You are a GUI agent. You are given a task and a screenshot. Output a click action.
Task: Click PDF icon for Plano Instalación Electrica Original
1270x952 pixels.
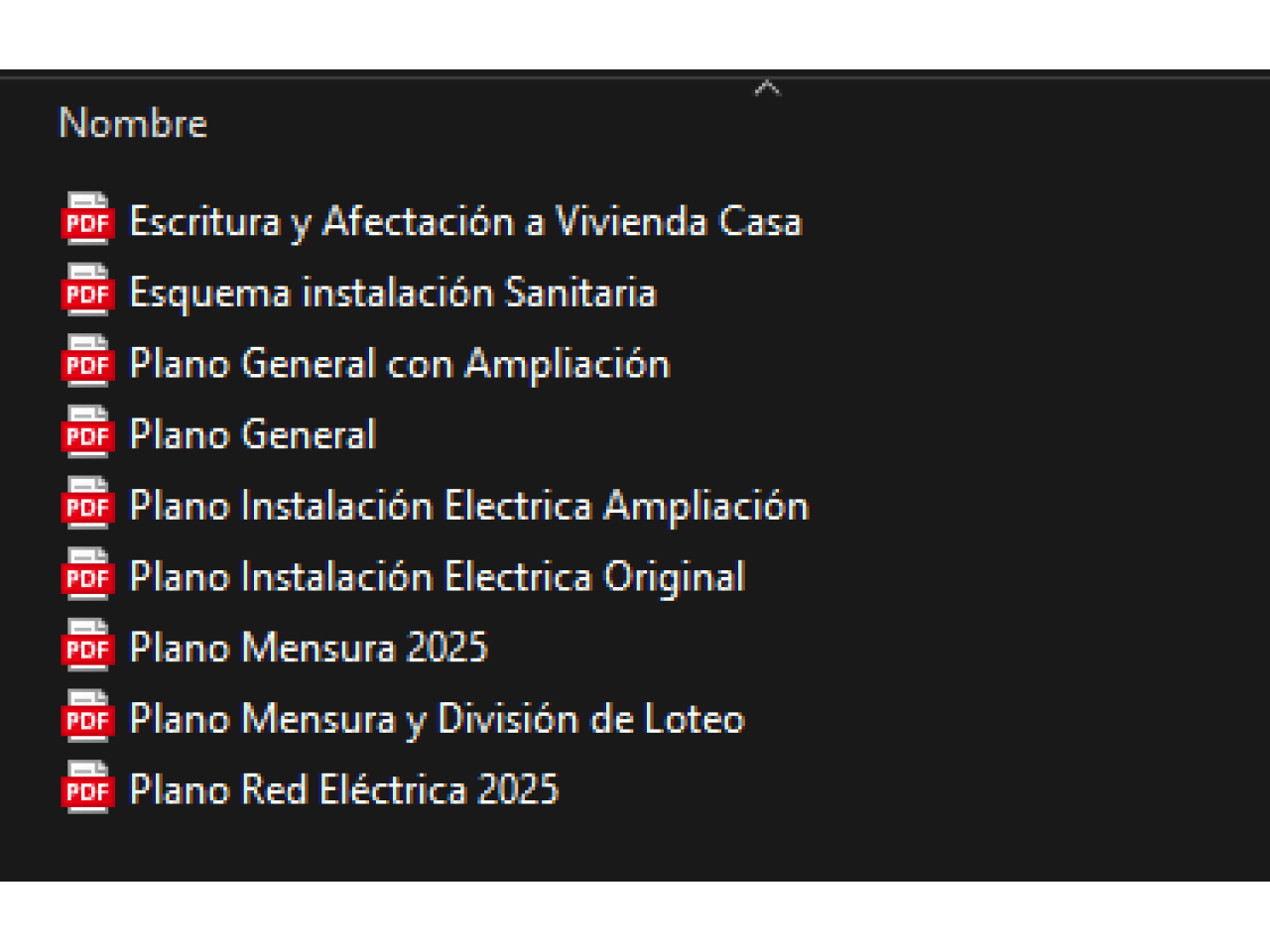(87, 577)
